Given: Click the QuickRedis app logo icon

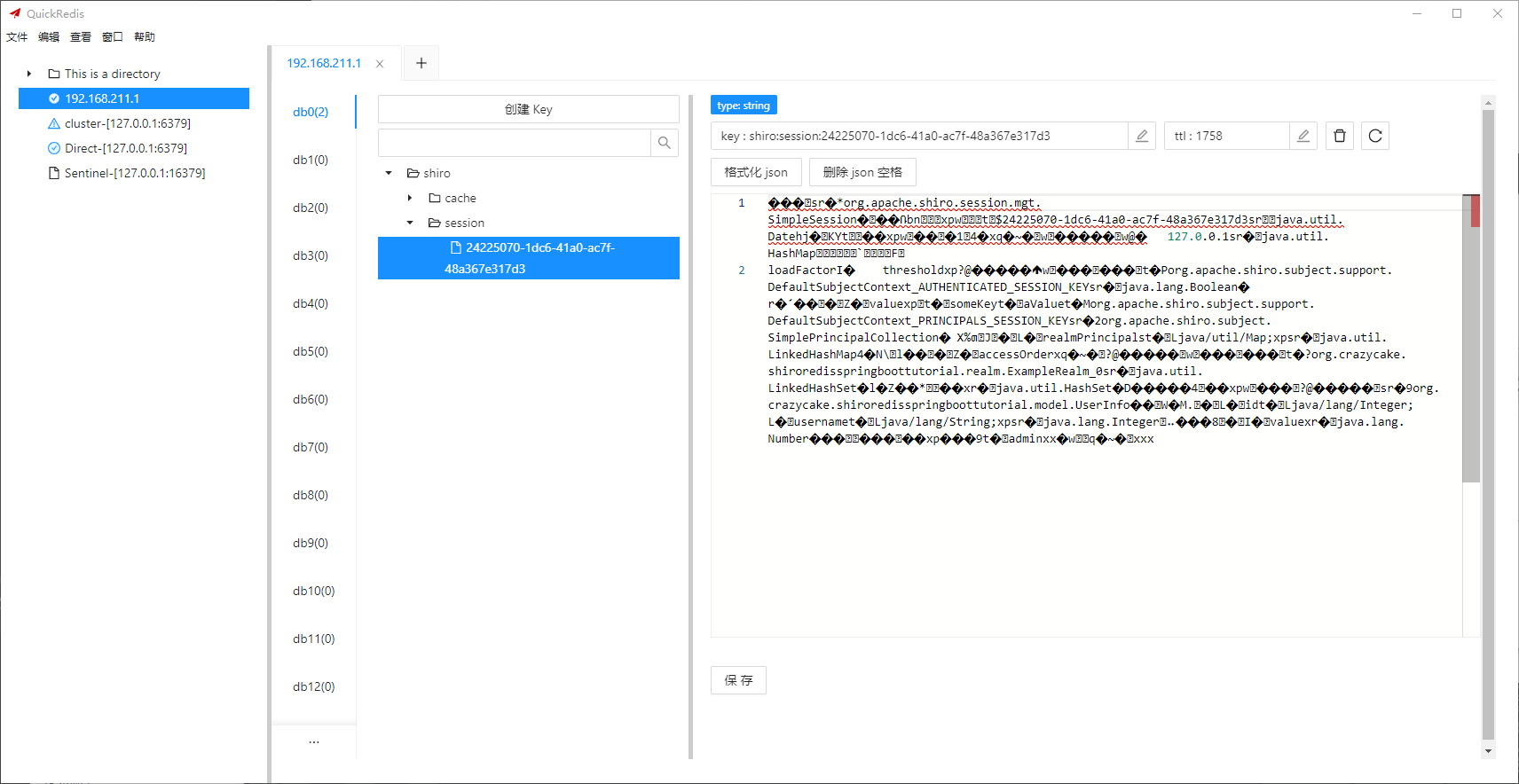Looking at the screenshot, I should tap(14, 13).
